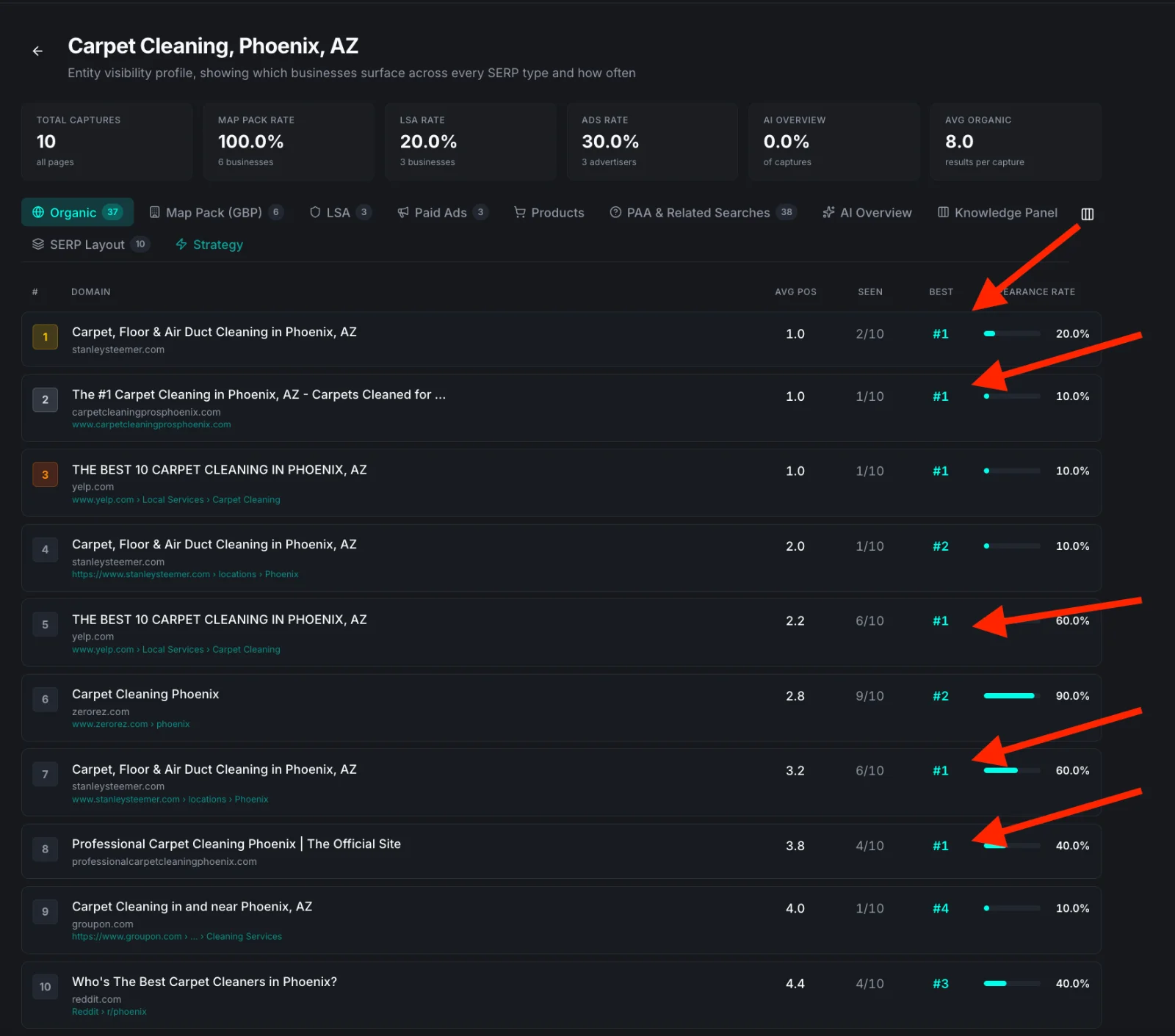Open yelp.com link in row 5
1175x1036 pixels.
pos(176,649)
